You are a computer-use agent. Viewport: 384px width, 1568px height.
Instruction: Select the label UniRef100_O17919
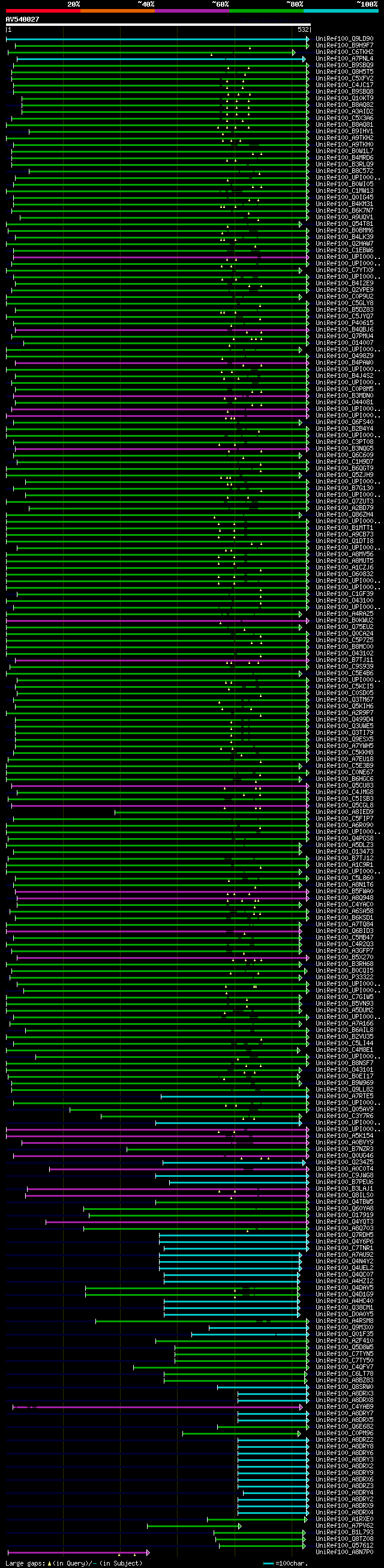point(344,1215)
